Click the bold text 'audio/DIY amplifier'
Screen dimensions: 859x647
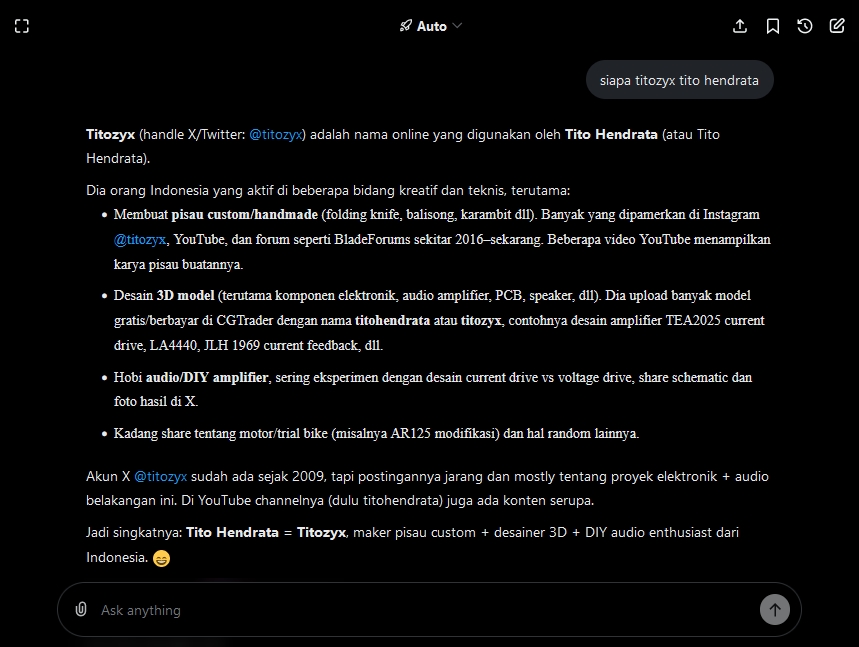click(207, 377)
